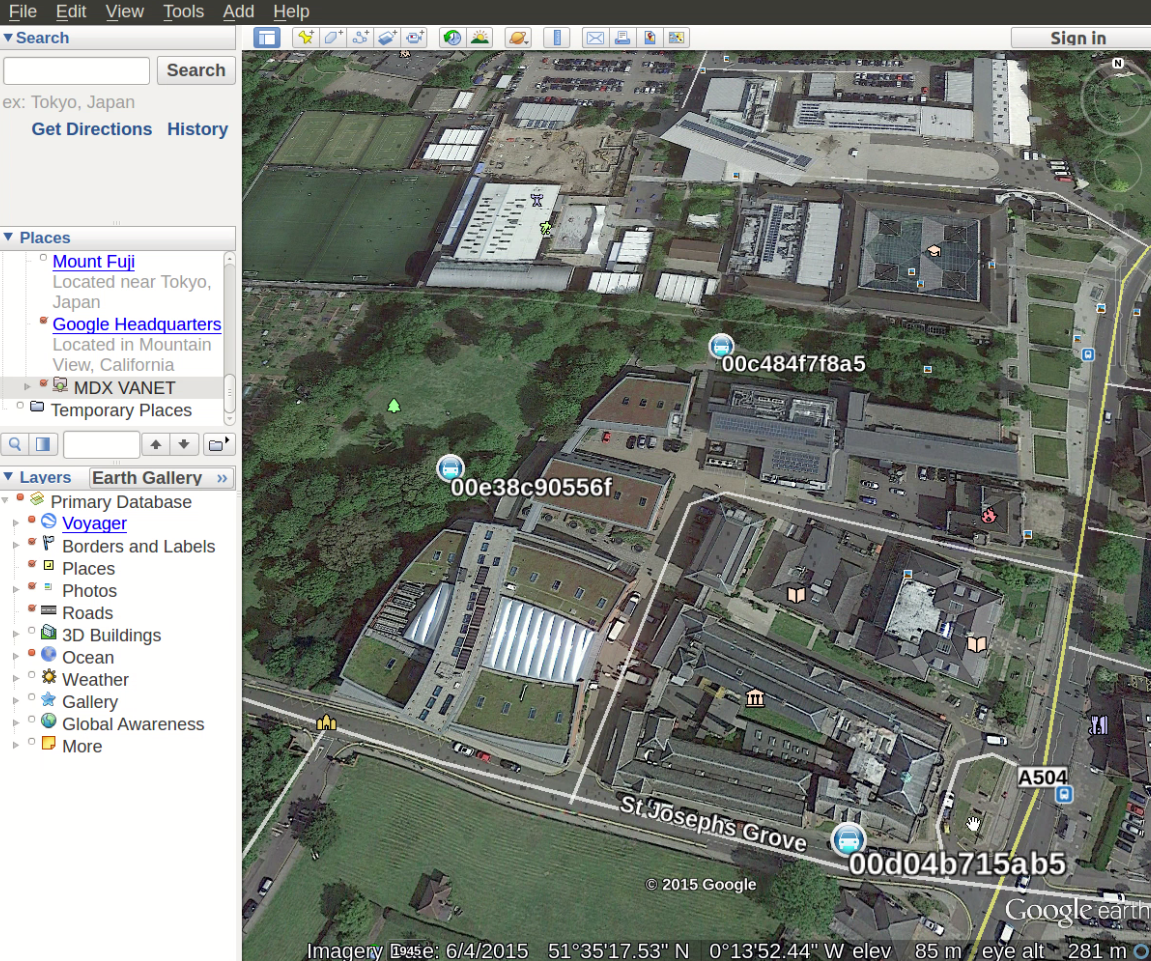Select vehicle marker 00c484f7f8a5 on map
Image resolution: width=1151 pixels, height=961 pixels.
(722, 347)
